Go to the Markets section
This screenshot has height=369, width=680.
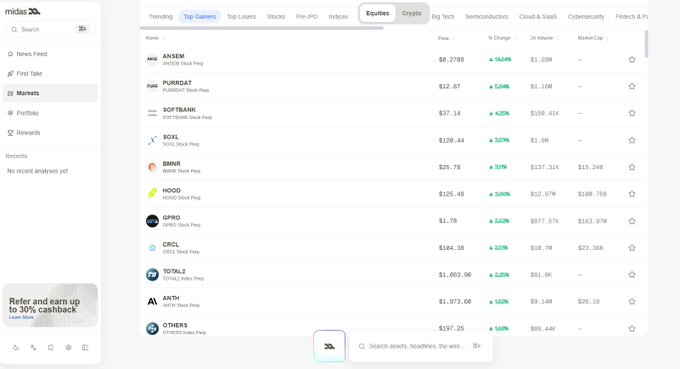50,93
